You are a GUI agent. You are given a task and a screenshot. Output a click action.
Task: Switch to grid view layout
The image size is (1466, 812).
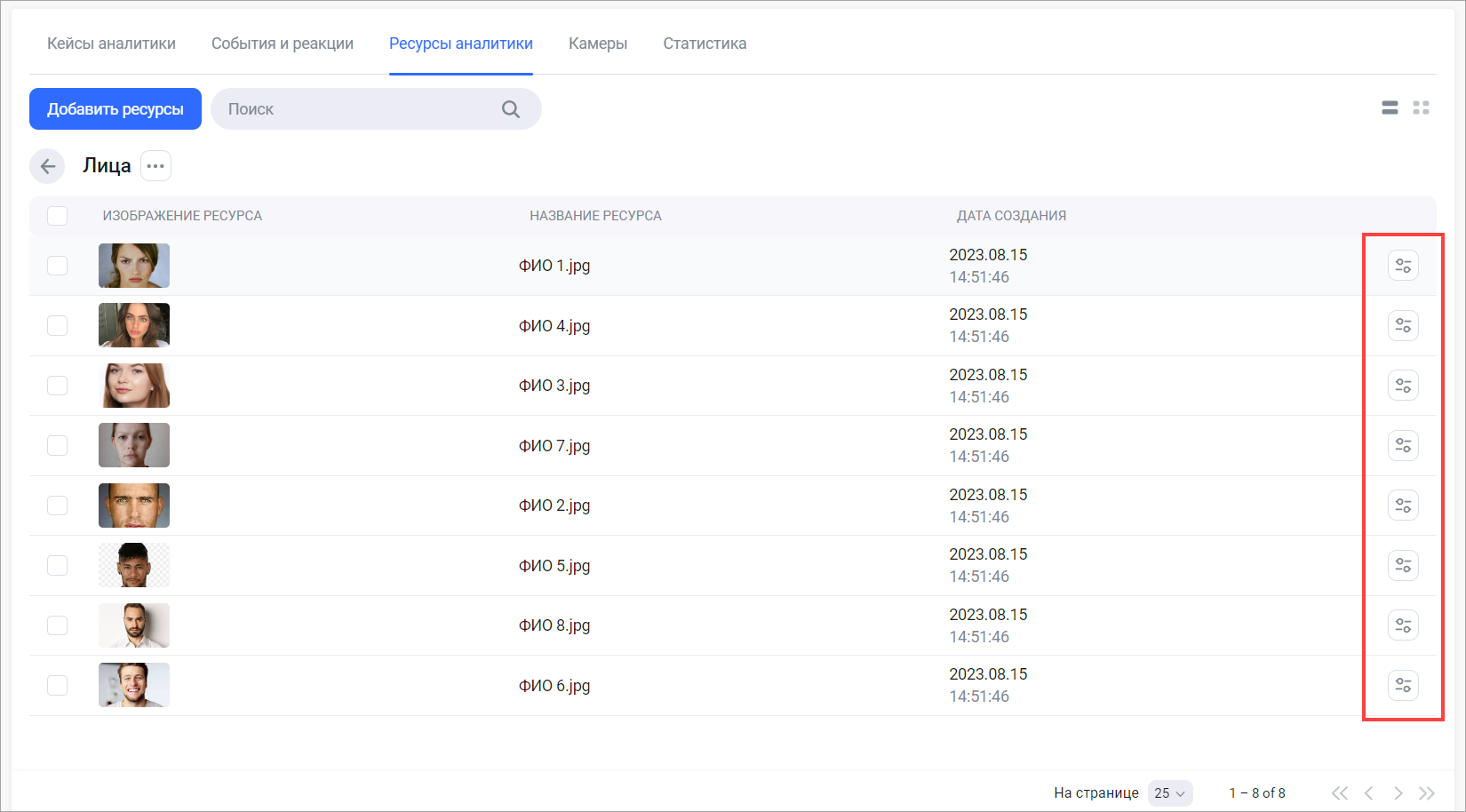pyautogui.click(x=1421, y=107)
